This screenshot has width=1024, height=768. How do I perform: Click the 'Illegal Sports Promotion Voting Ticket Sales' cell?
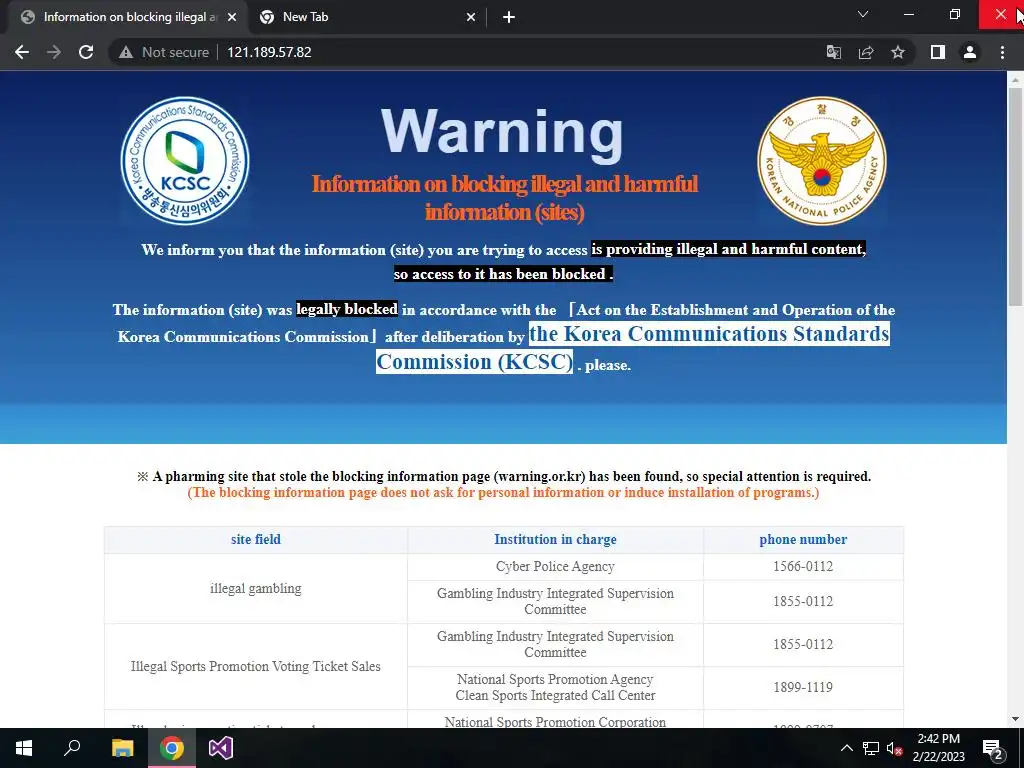(x=255, y=666)
